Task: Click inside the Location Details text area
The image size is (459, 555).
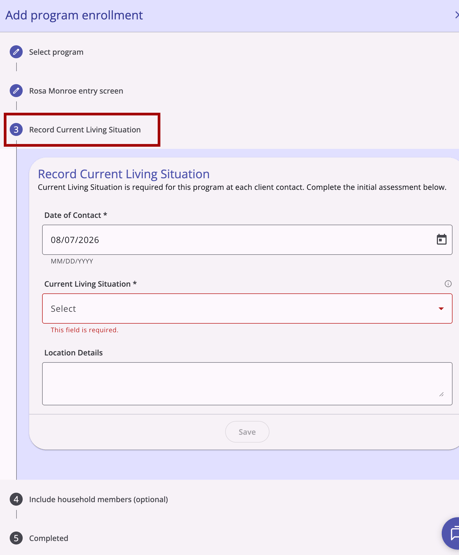Action: 247,383
